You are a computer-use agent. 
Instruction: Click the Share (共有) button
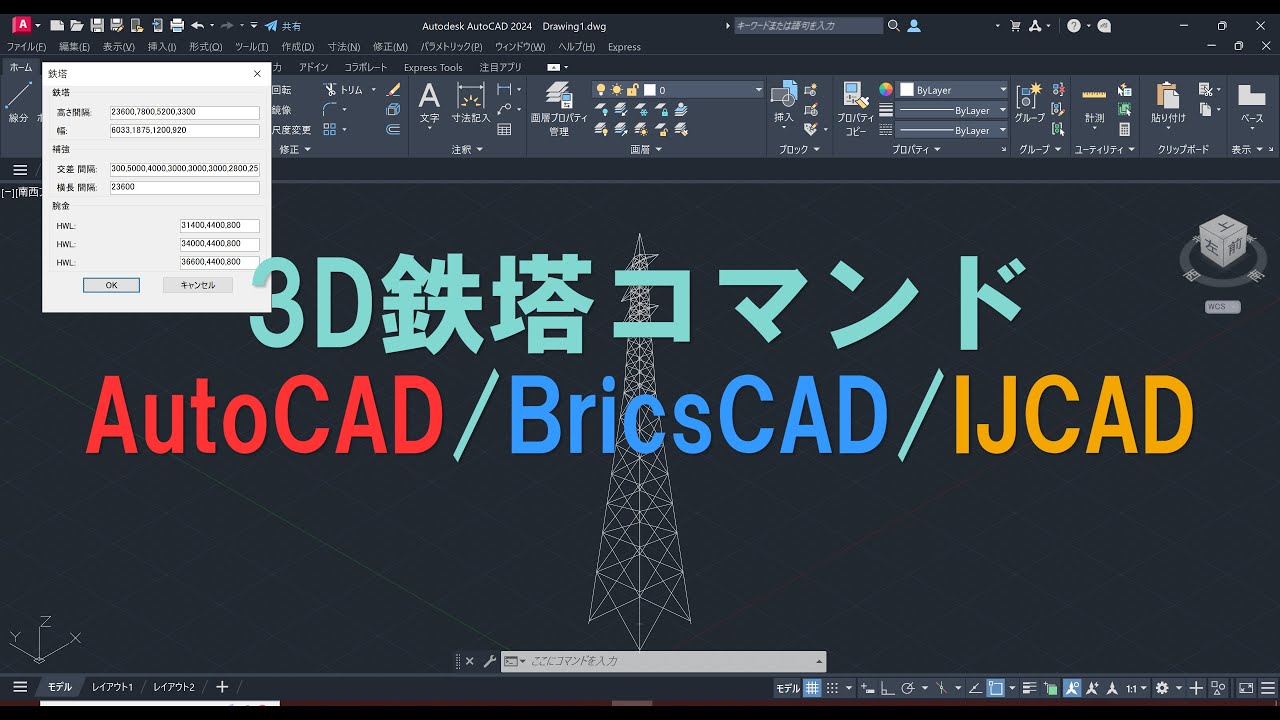282,26
